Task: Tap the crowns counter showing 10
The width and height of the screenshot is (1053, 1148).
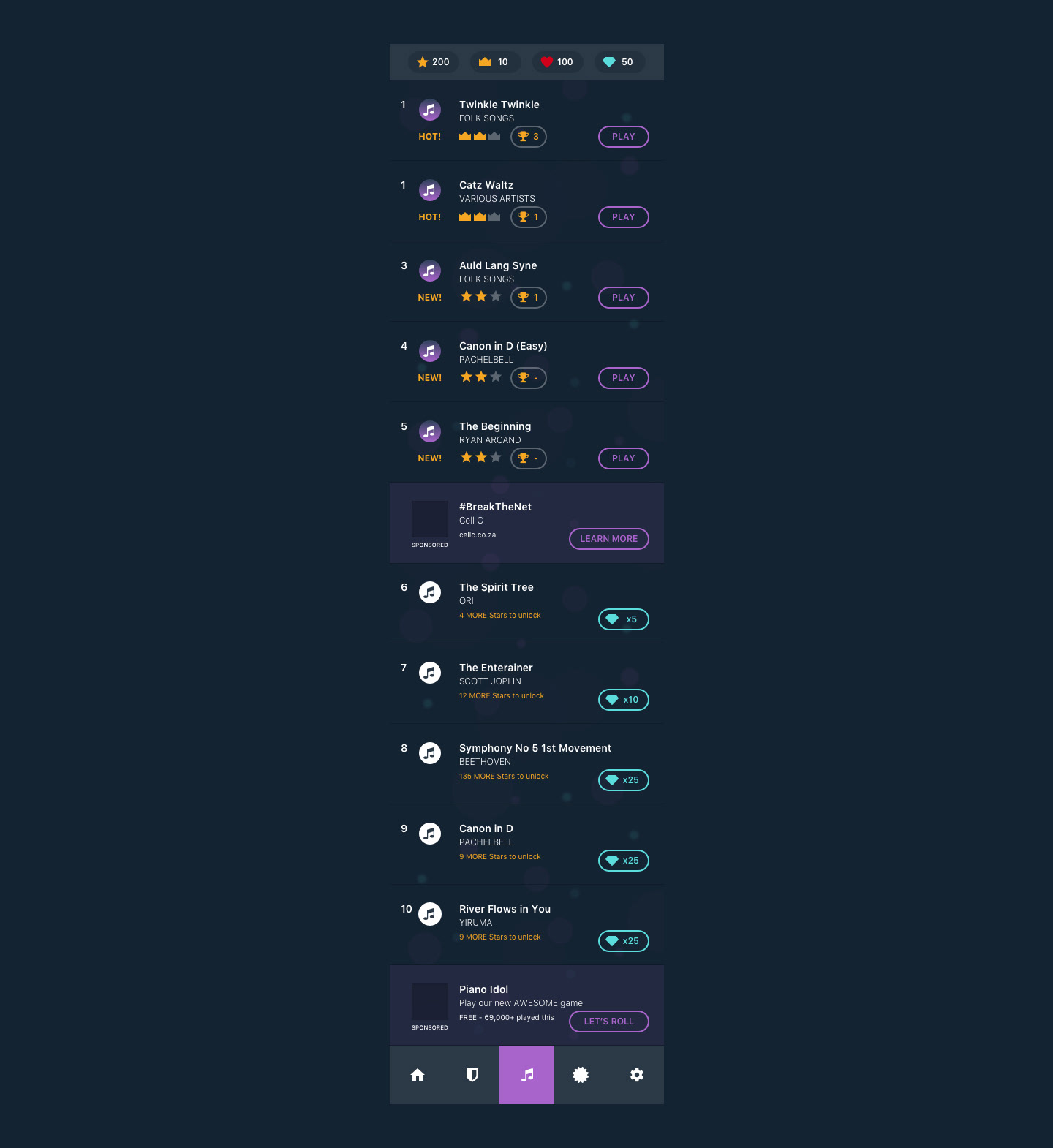Action: 496,62
